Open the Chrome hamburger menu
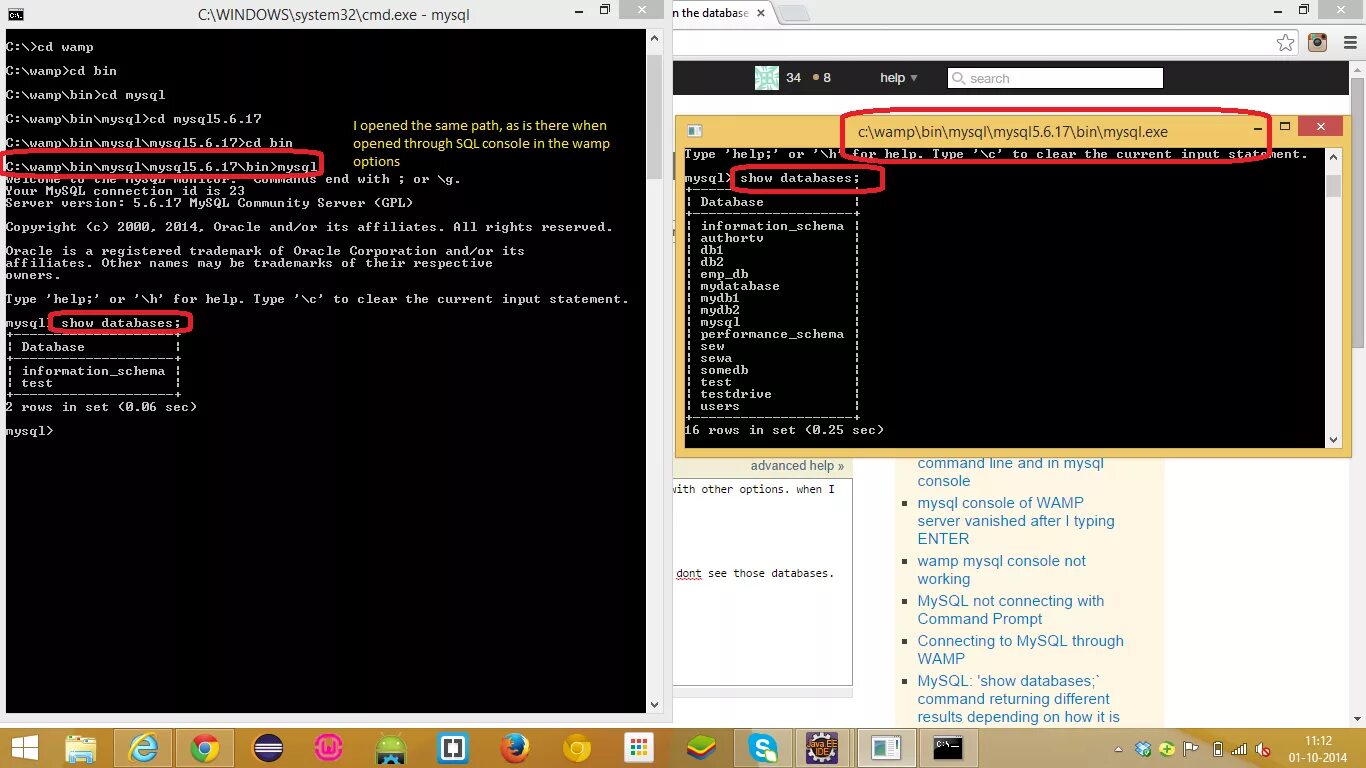 pyautogui.click(x=1348, y=42)
